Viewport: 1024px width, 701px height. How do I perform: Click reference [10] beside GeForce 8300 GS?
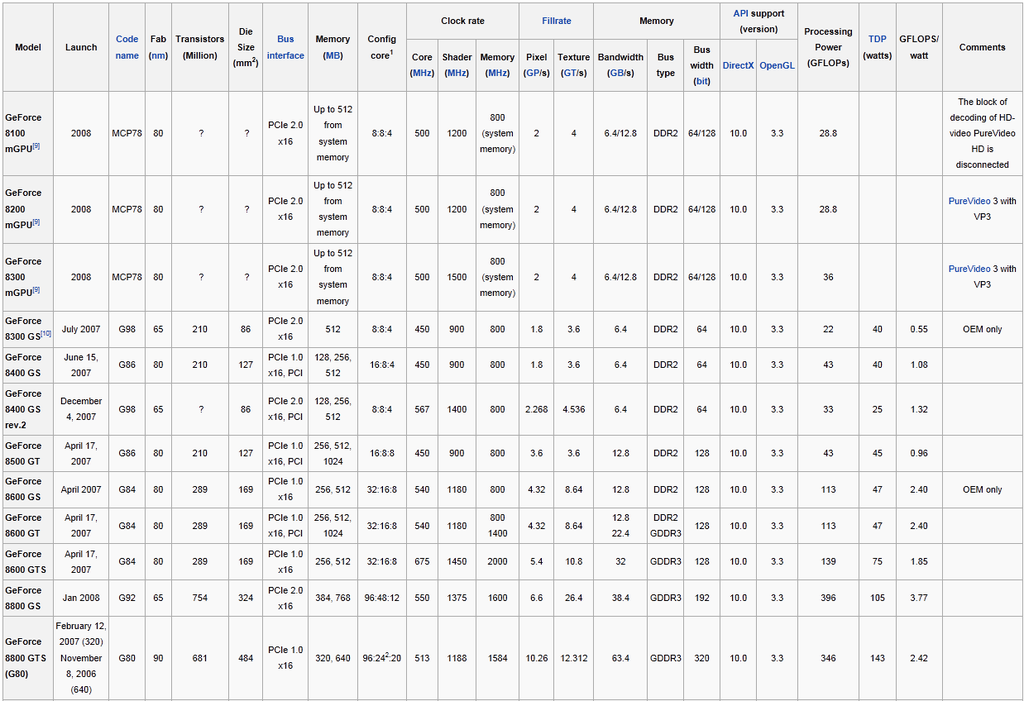click(x=46, y=334)
